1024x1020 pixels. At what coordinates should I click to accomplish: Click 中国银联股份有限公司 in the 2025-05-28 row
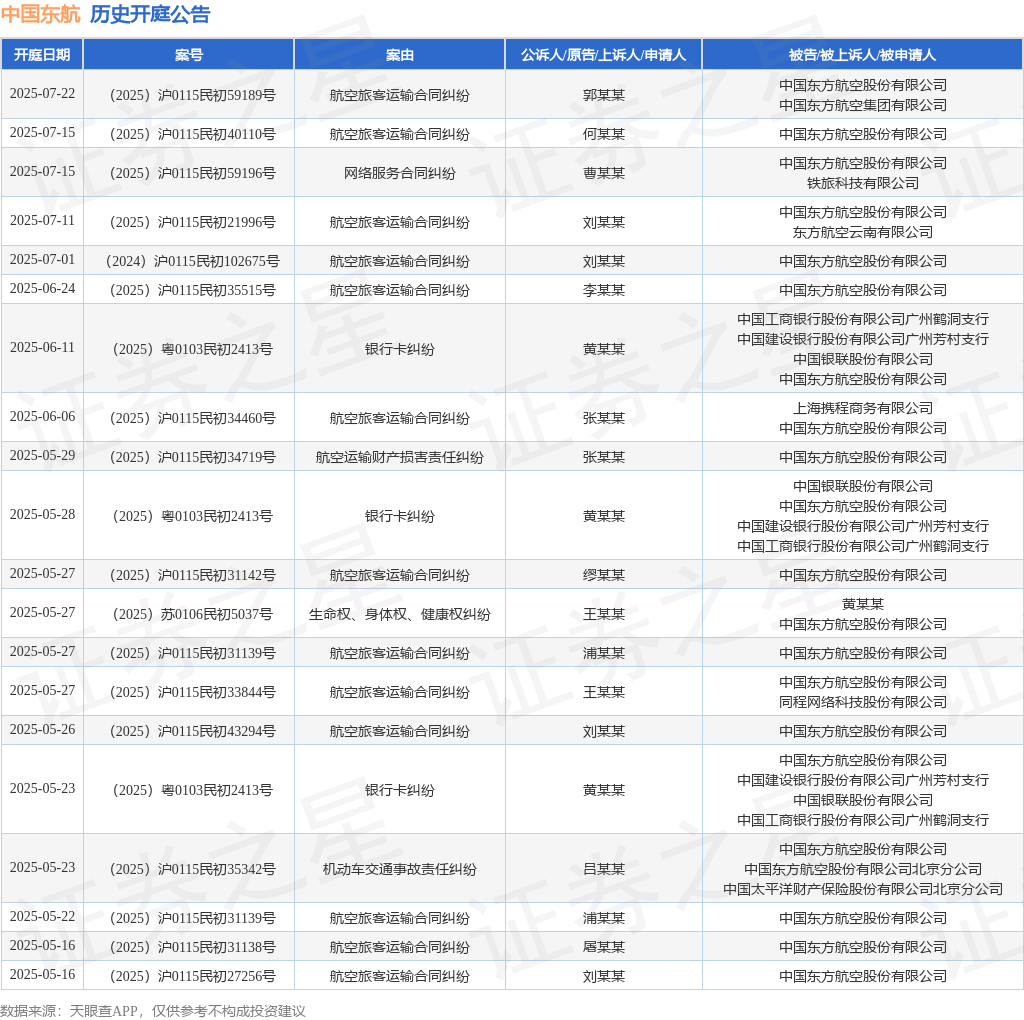[x=863, y=486]
